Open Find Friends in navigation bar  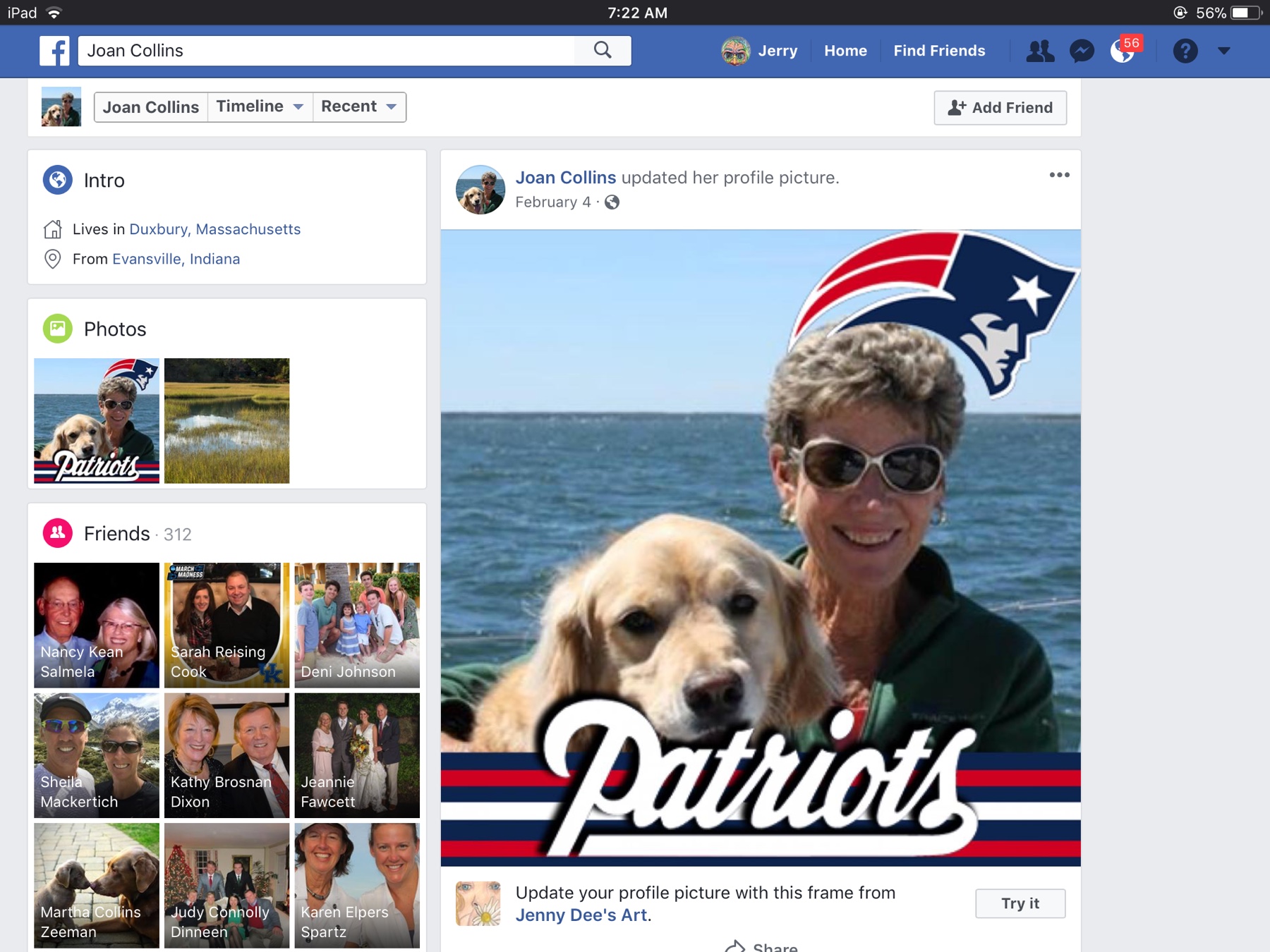[x=939, y=51]
